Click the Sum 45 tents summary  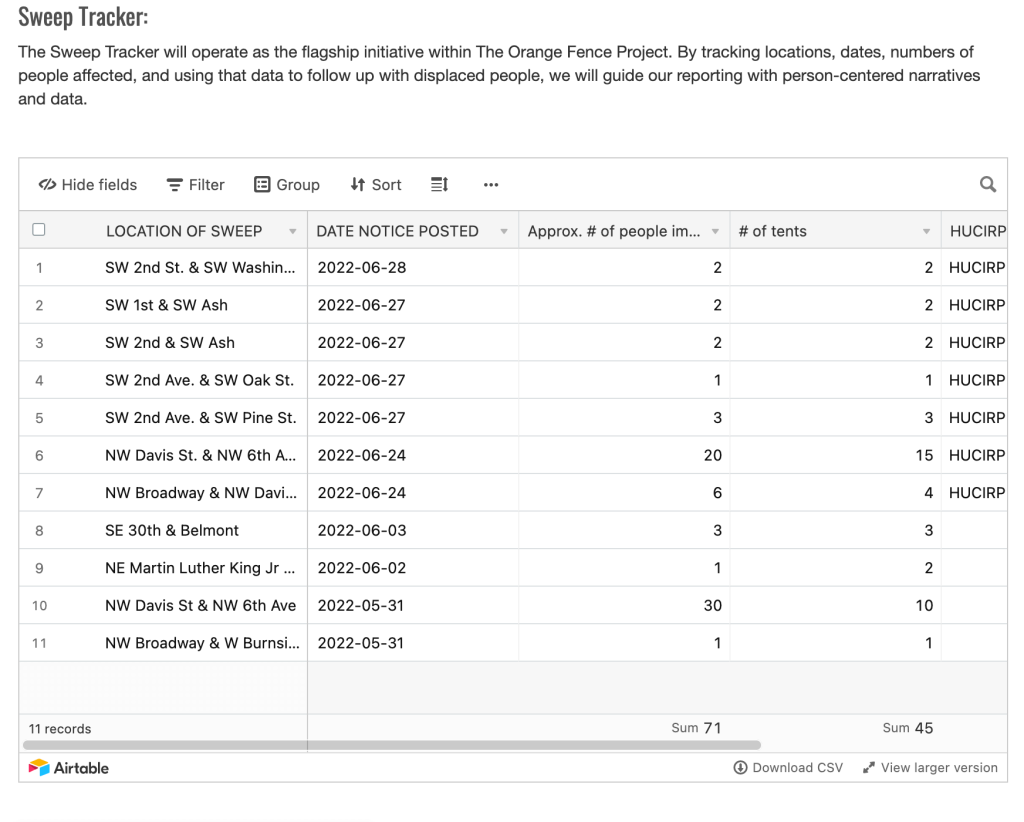point(908,728)
